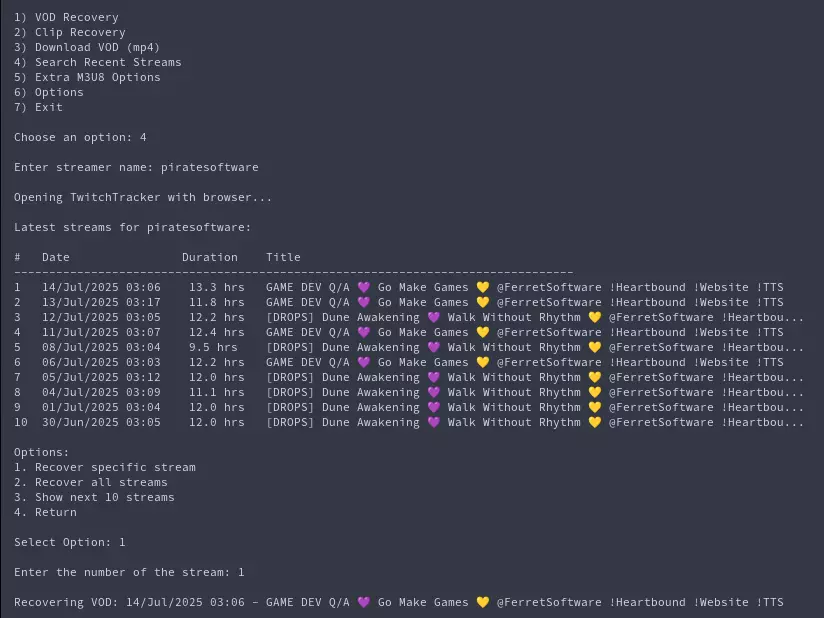Click the '6) Options' menu line
The height and width of the screenshot is (618, 824).
(x=49, y=92)
